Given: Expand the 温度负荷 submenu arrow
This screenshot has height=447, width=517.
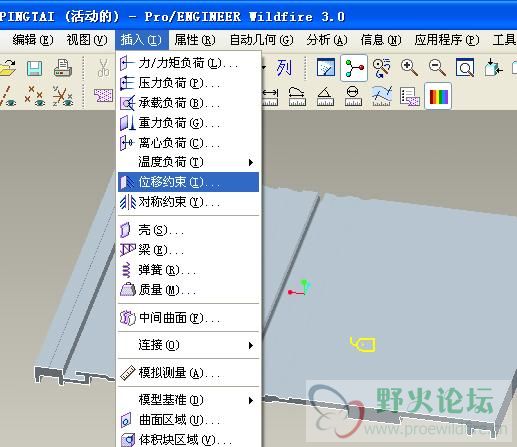Looking at the screenshot, I should click(x=251, y=162).
